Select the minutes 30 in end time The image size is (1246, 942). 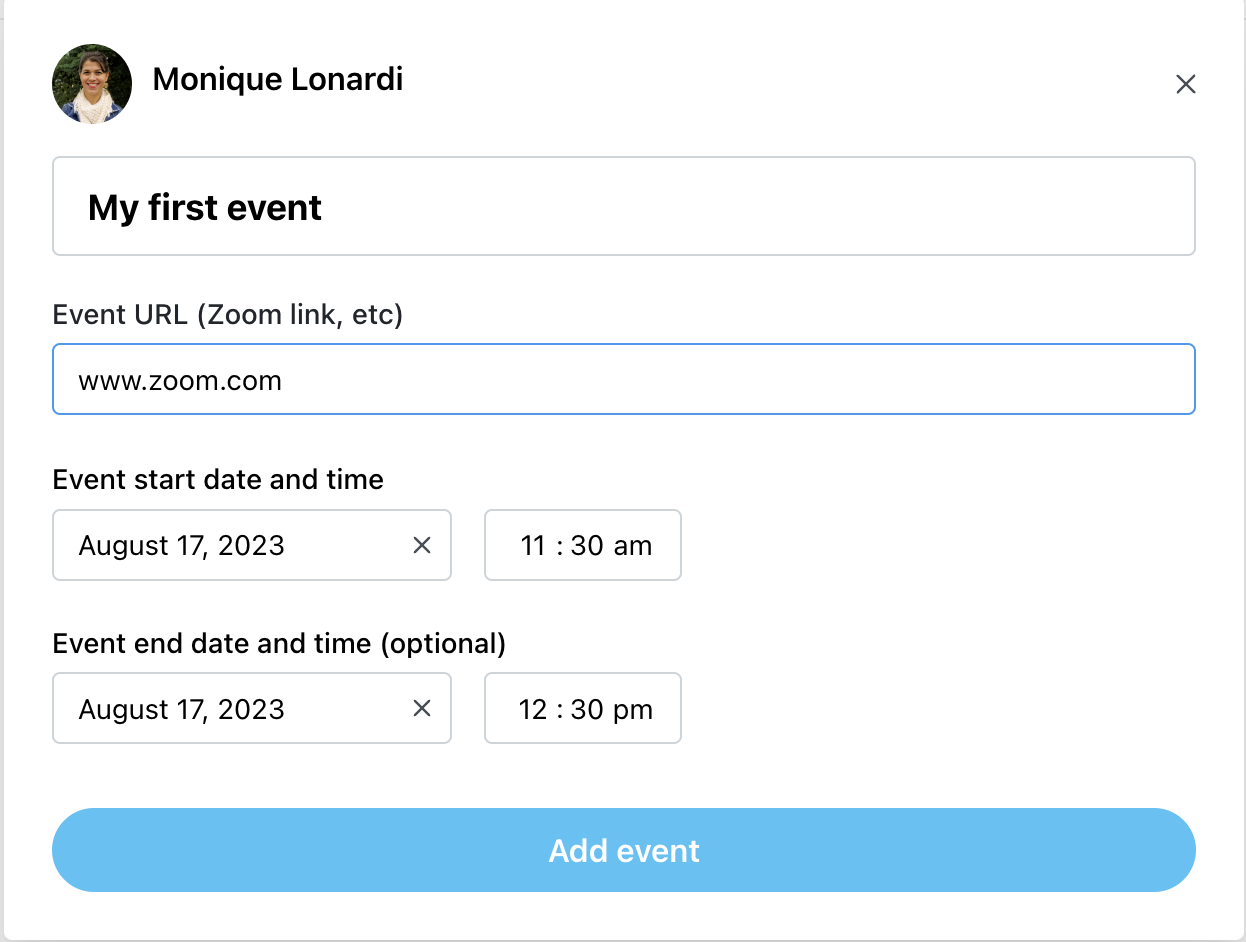587,709
